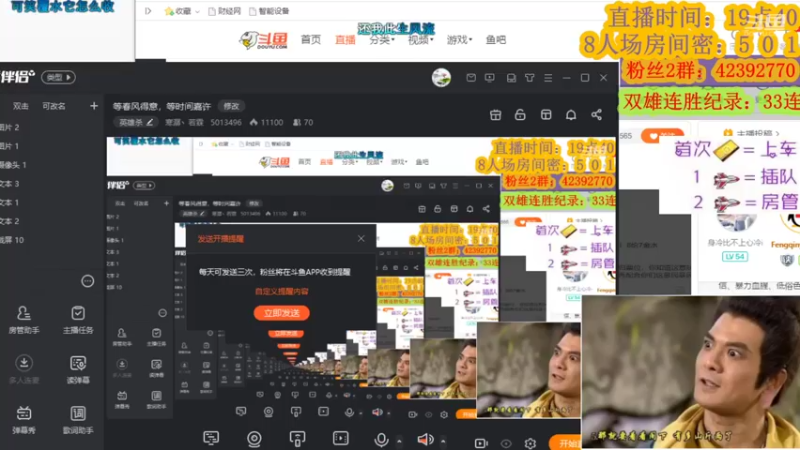
Task: Click the streamer avatar in companion title bar
Action: point(441,78)
